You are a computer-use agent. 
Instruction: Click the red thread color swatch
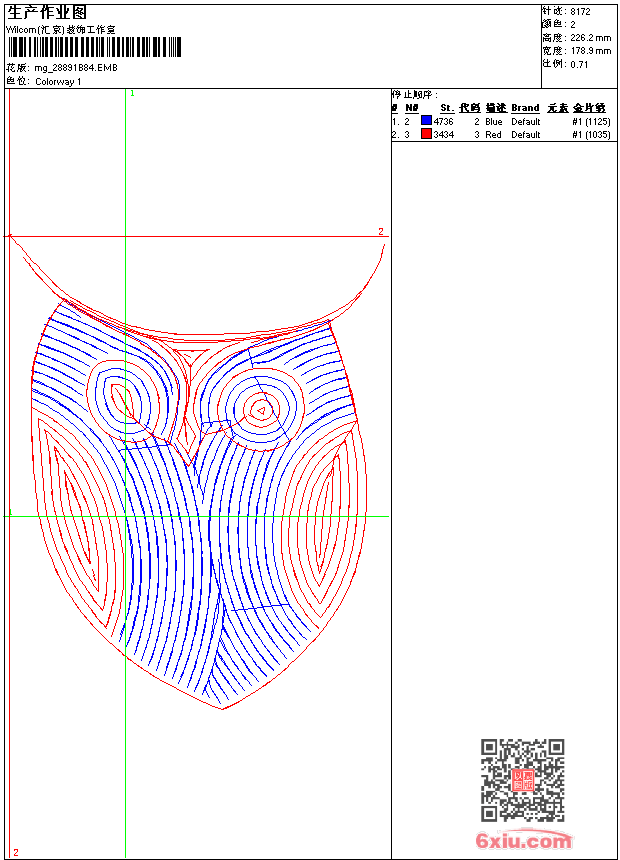coord(426,134)
